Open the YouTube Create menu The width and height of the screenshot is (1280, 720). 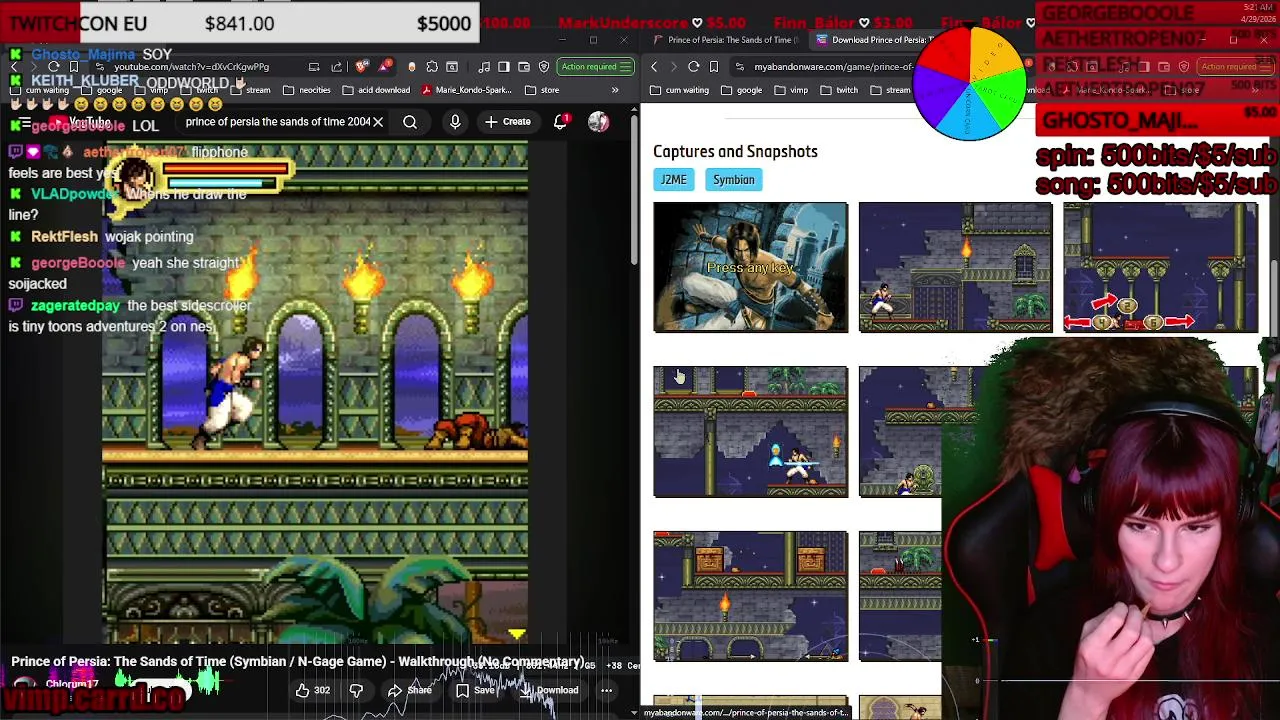click(x=508, y=122)
